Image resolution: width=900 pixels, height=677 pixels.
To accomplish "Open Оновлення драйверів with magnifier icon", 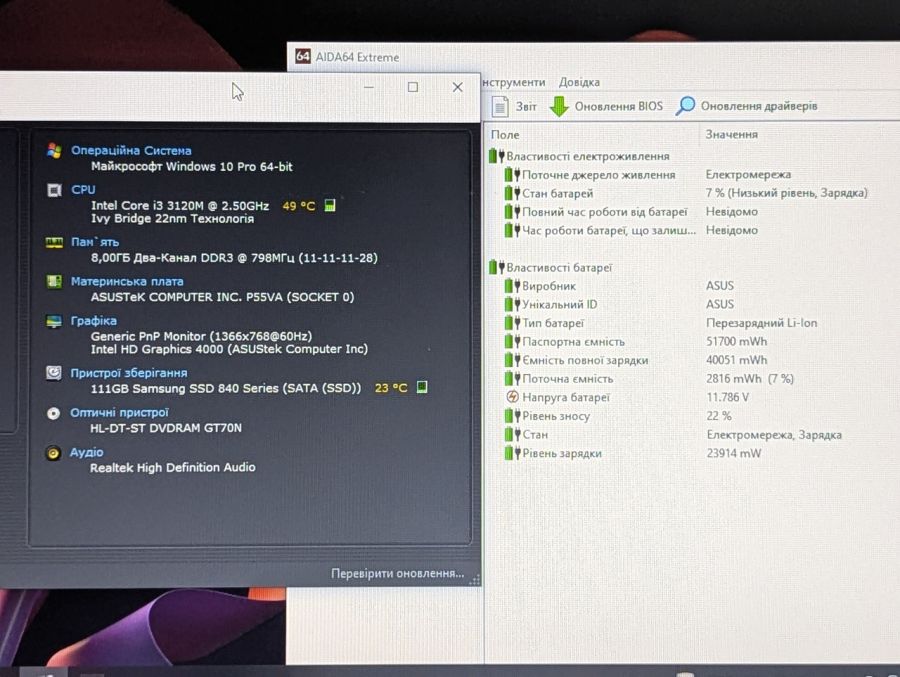I will point(747,106).
